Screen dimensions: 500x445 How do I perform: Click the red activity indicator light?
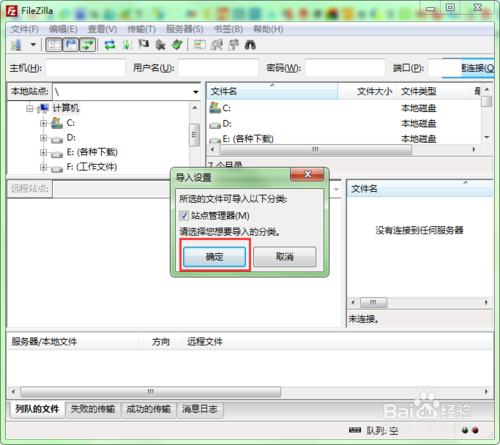[475, 430]
